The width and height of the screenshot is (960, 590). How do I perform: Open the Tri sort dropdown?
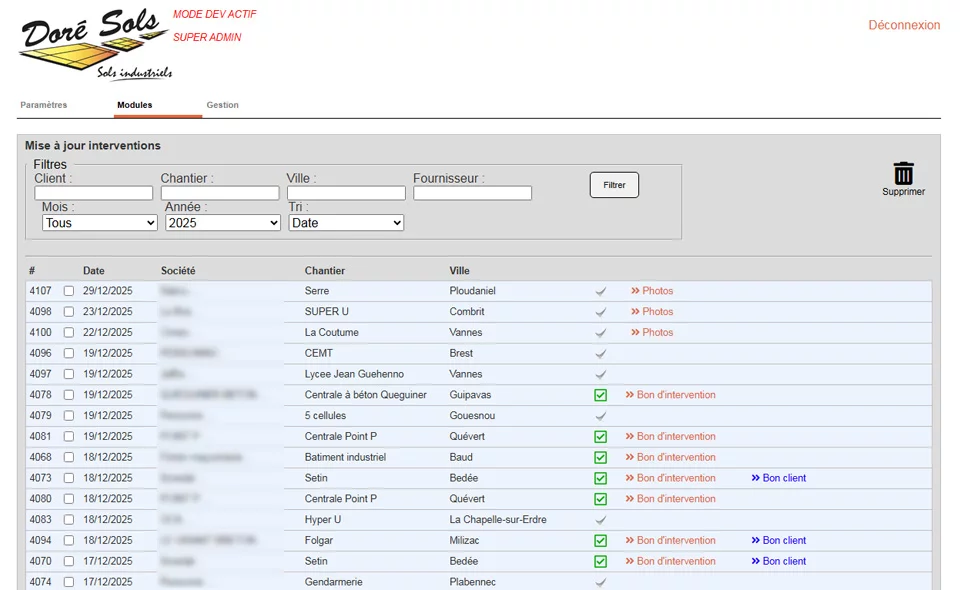click(346, 223)
